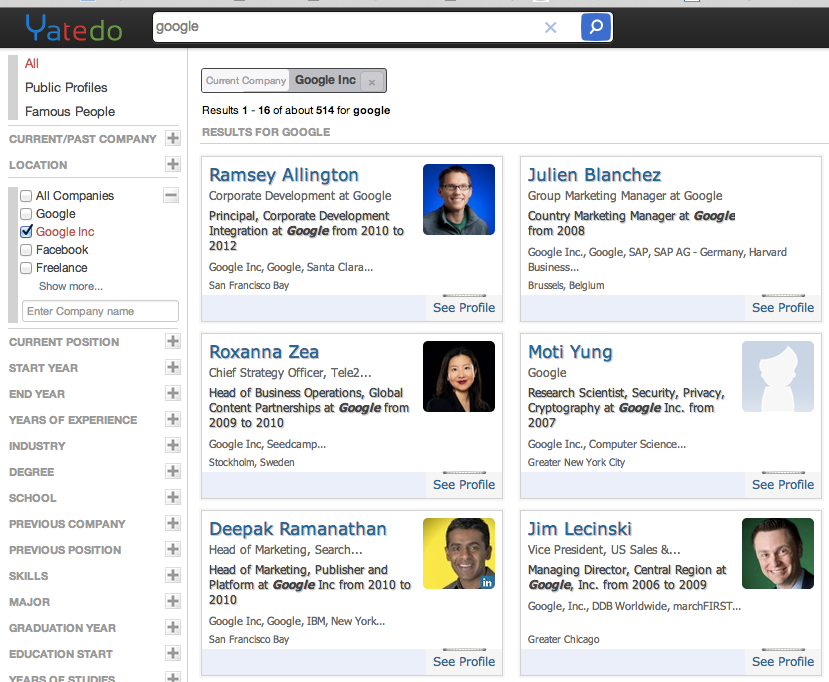
Task: Click Roxanna Zea's profile photo
Action: click(459, 376)
